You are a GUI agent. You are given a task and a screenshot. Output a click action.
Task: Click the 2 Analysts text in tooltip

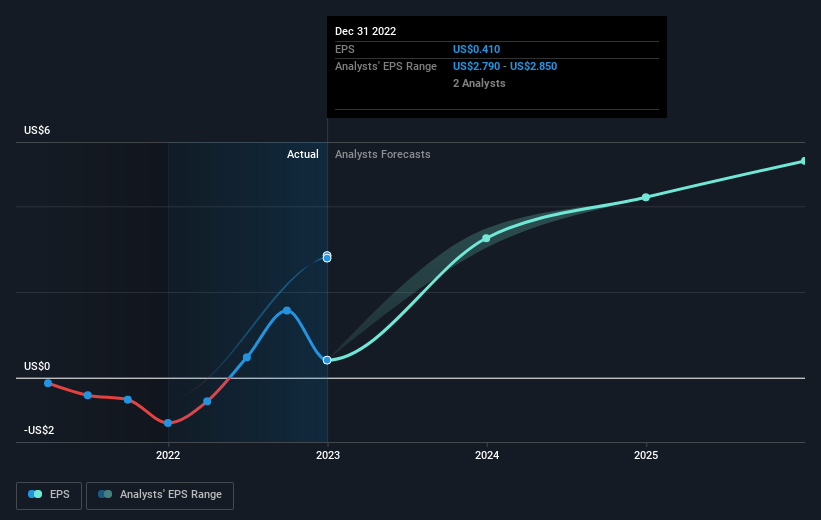[479, 83]
